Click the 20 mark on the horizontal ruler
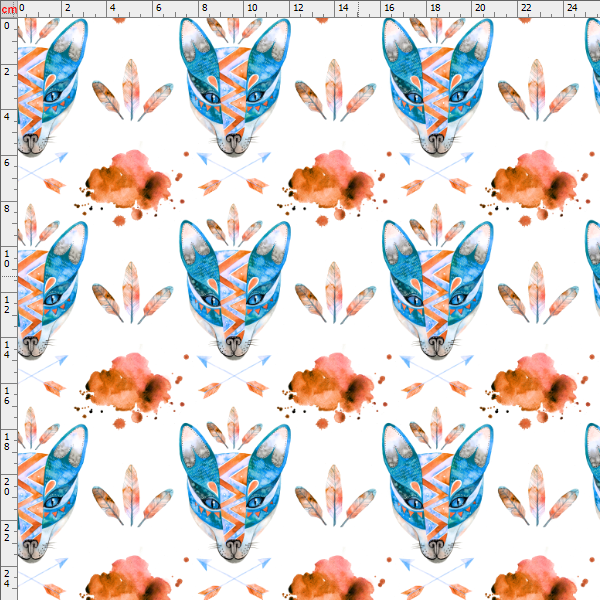The height and width of the screenshot is (600, 600). pos(480,8)
